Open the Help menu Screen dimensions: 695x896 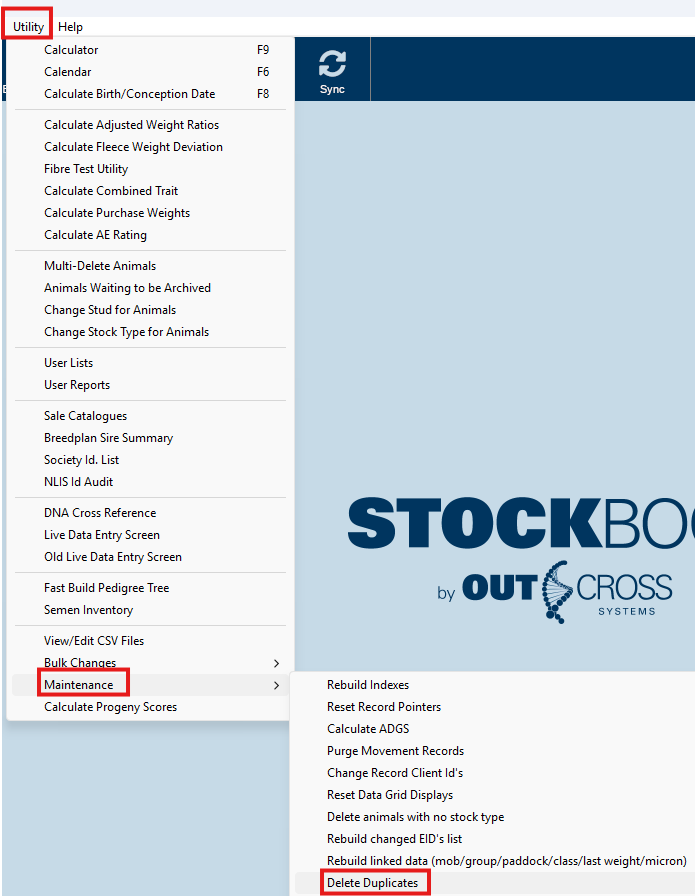point(71,27)
